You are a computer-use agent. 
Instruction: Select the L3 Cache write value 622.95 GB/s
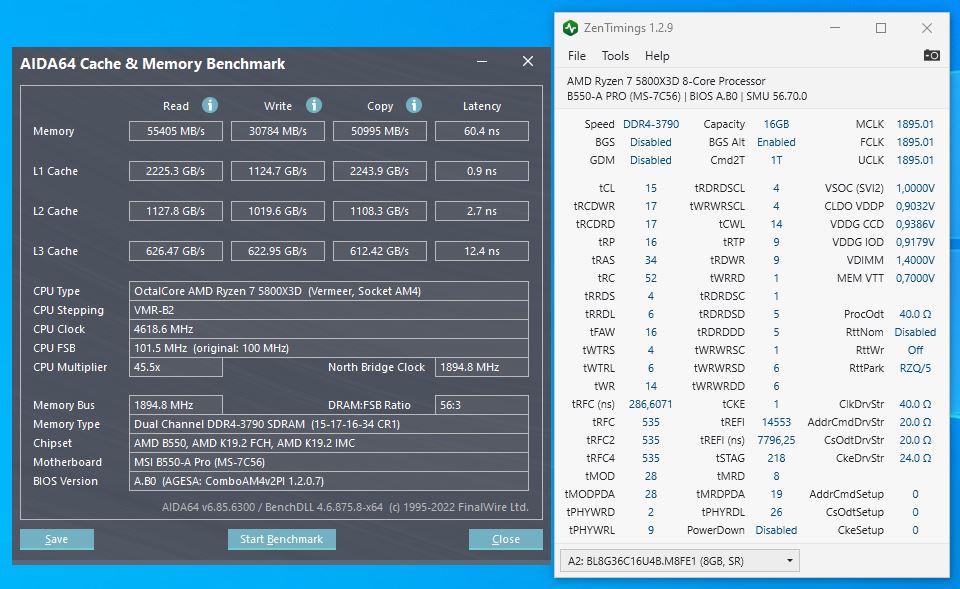coord(277,250)
